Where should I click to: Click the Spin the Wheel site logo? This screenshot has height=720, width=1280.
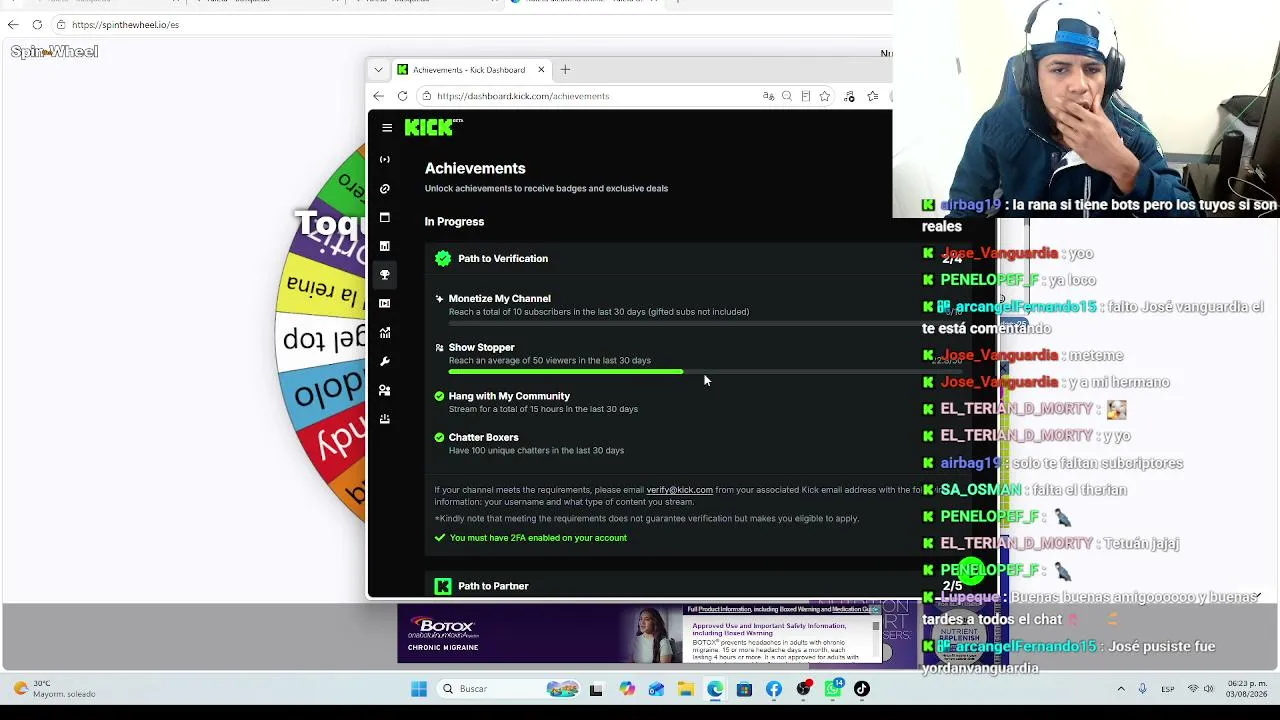tap(54, 51)
